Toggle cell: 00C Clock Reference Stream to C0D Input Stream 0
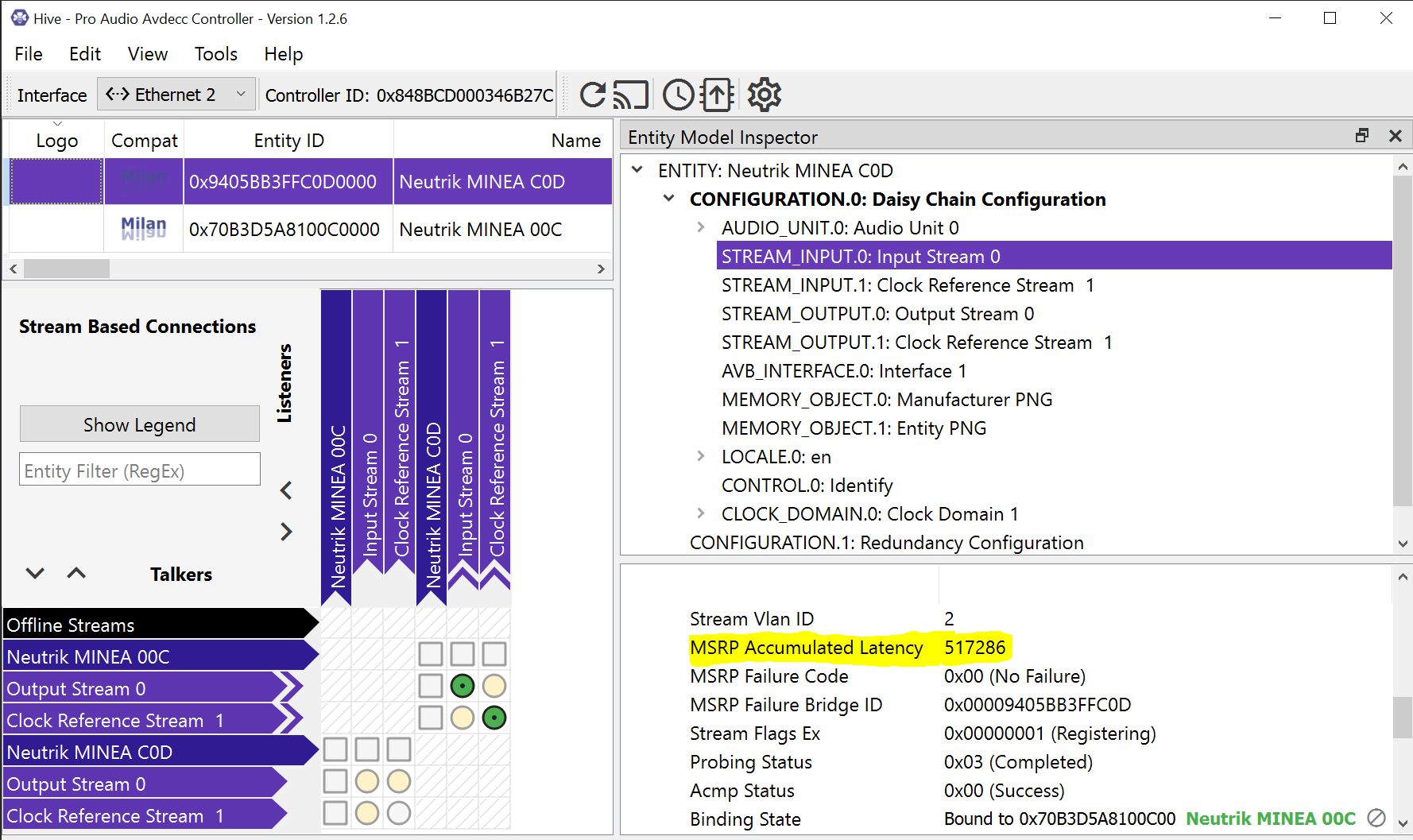The height and width of the screenshot is (840, 1413). pos(463,718)
